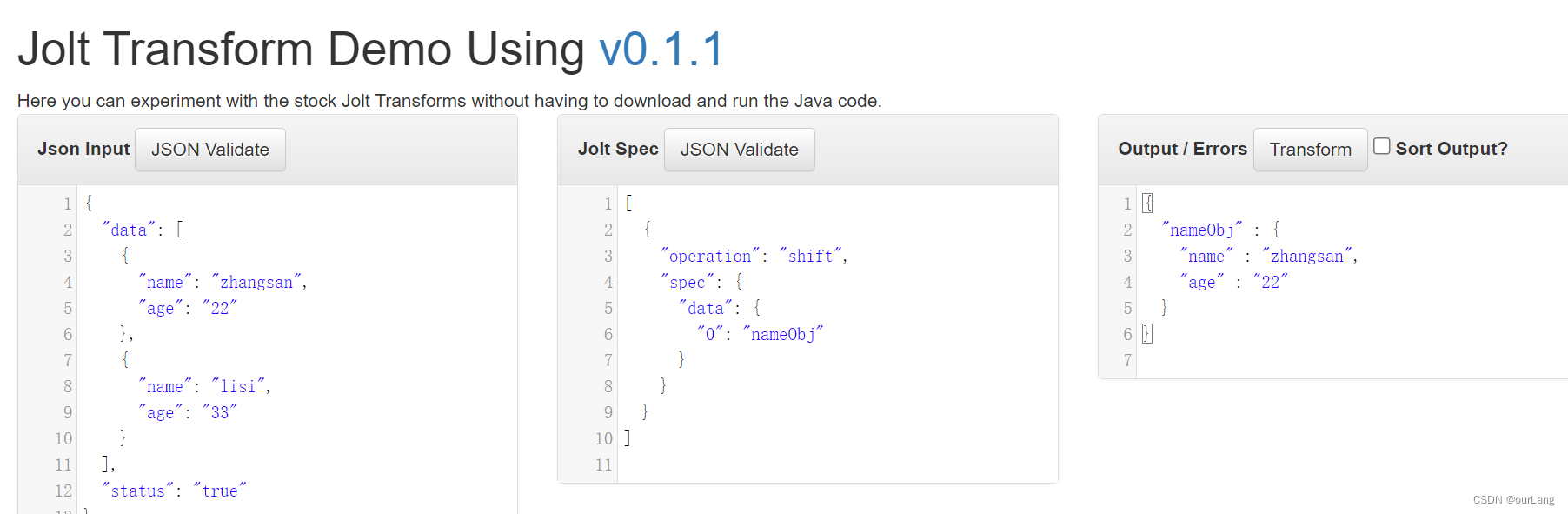Click JSON Validate in Jolt Spec panel
The height and width of the screenshot is (514, 1568).
(740, 150)
